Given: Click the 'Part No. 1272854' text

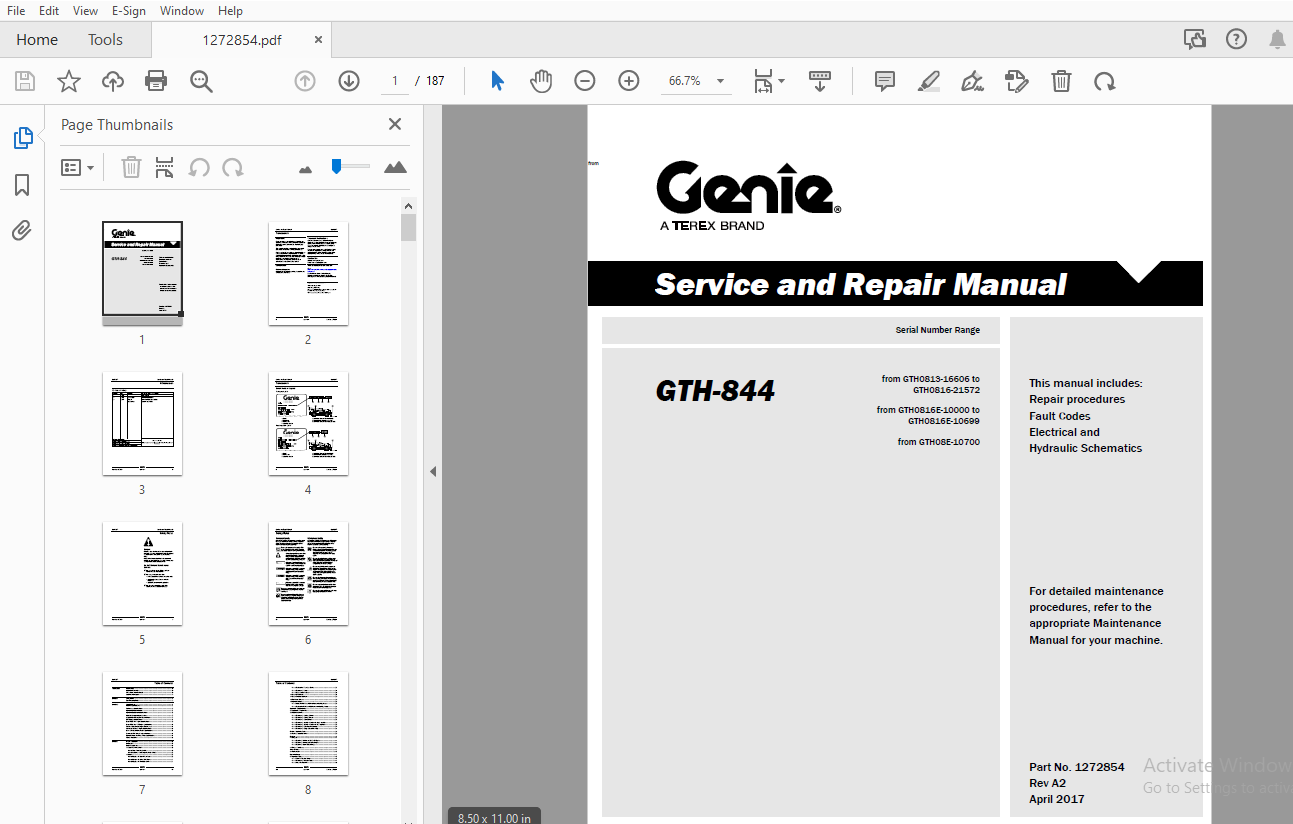Looking at the screenshot, I should pos(1076,767).
